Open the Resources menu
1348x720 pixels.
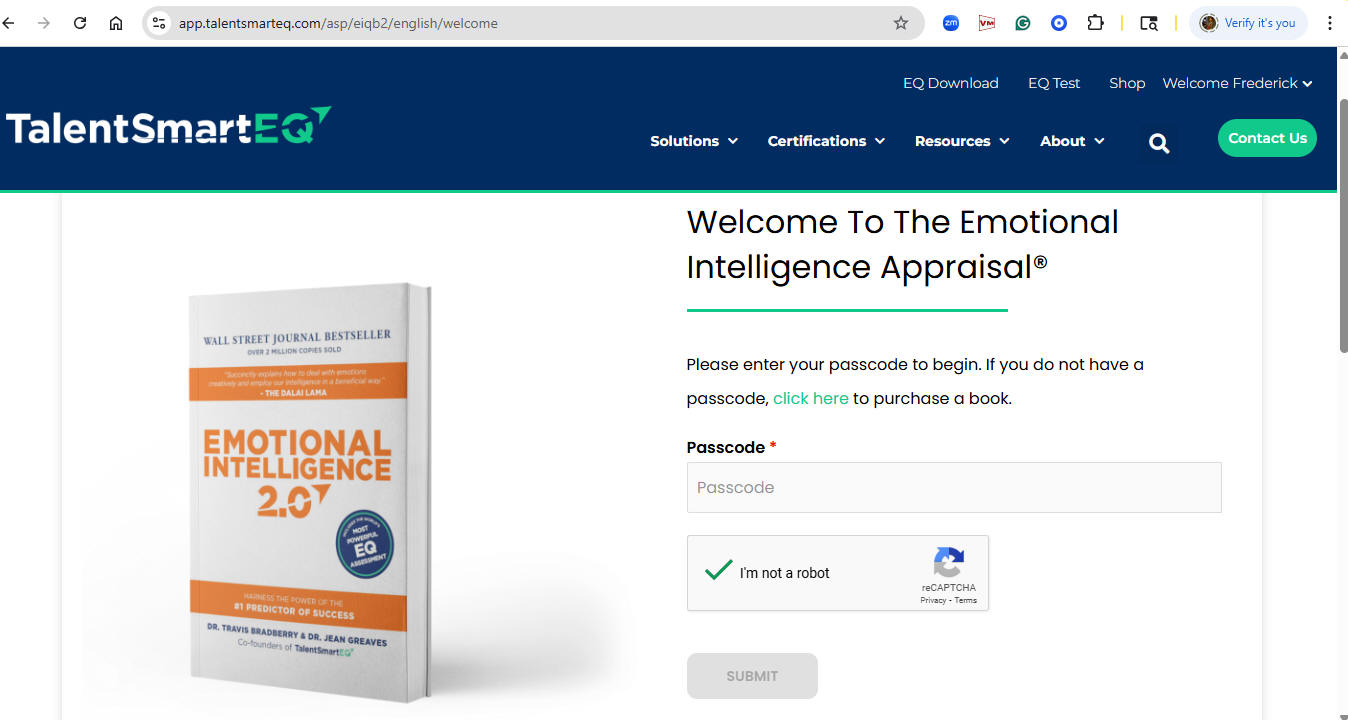click(962, 141)
